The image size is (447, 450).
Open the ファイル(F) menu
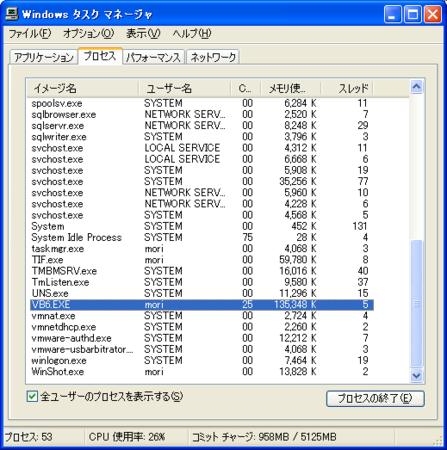30,34
